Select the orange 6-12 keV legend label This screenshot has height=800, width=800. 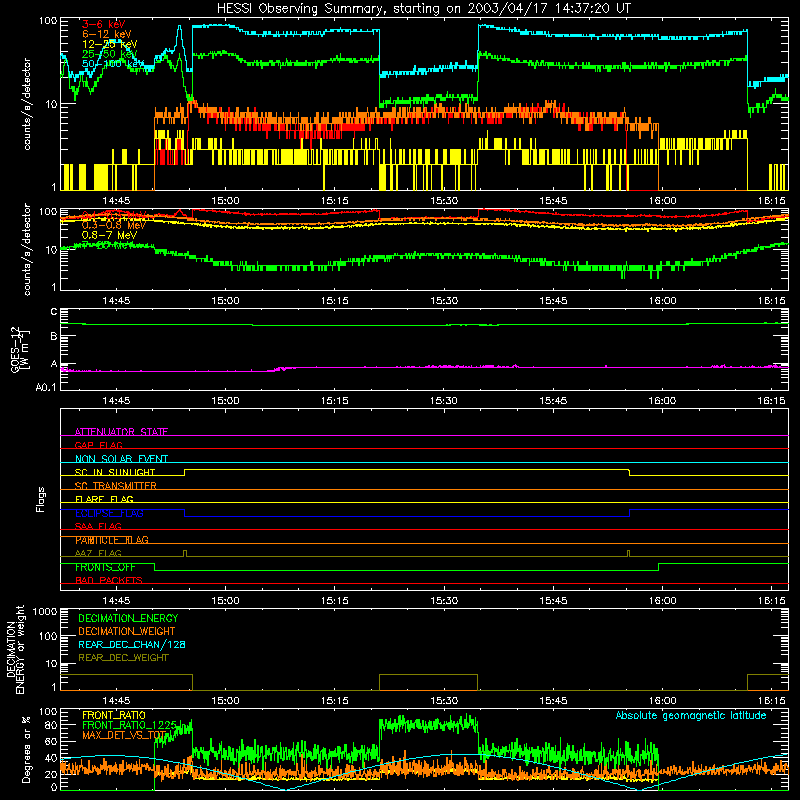[x=107, y=34]
